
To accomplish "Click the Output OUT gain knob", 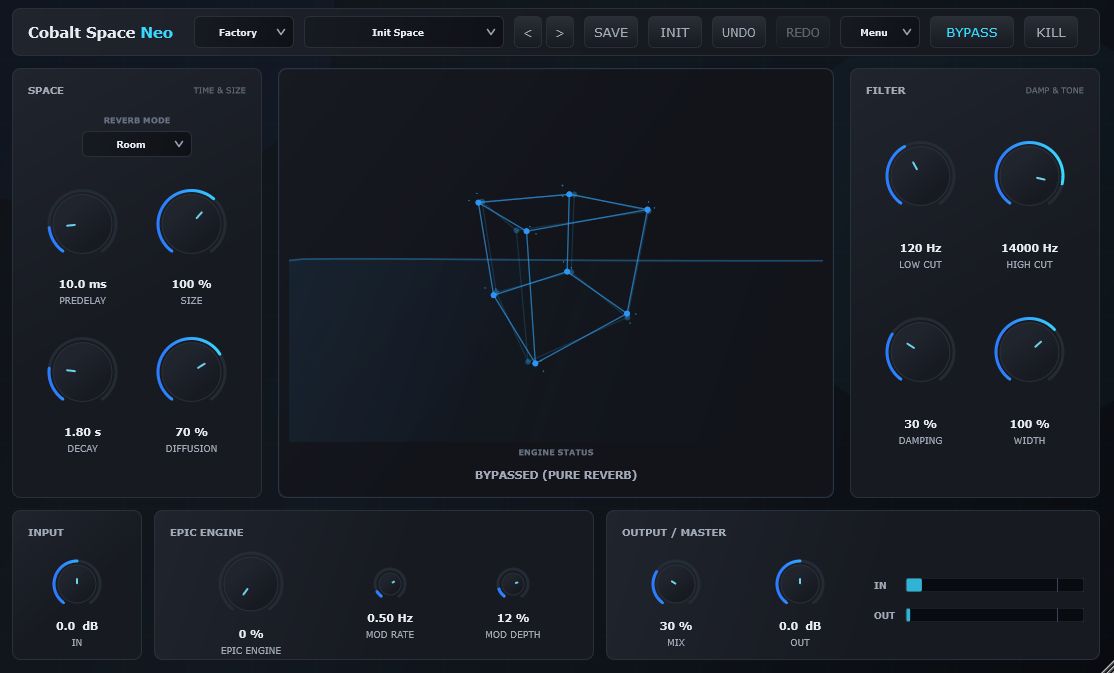I will [800, 583].
